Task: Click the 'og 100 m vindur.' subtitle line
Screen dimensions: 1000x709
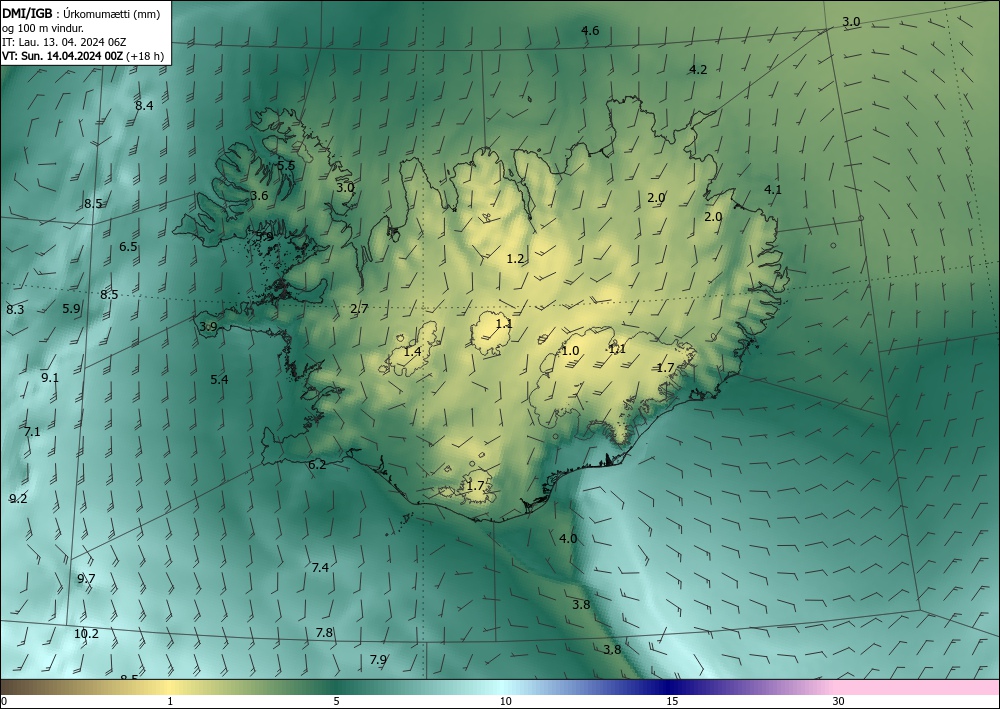Action: [43, 28]
